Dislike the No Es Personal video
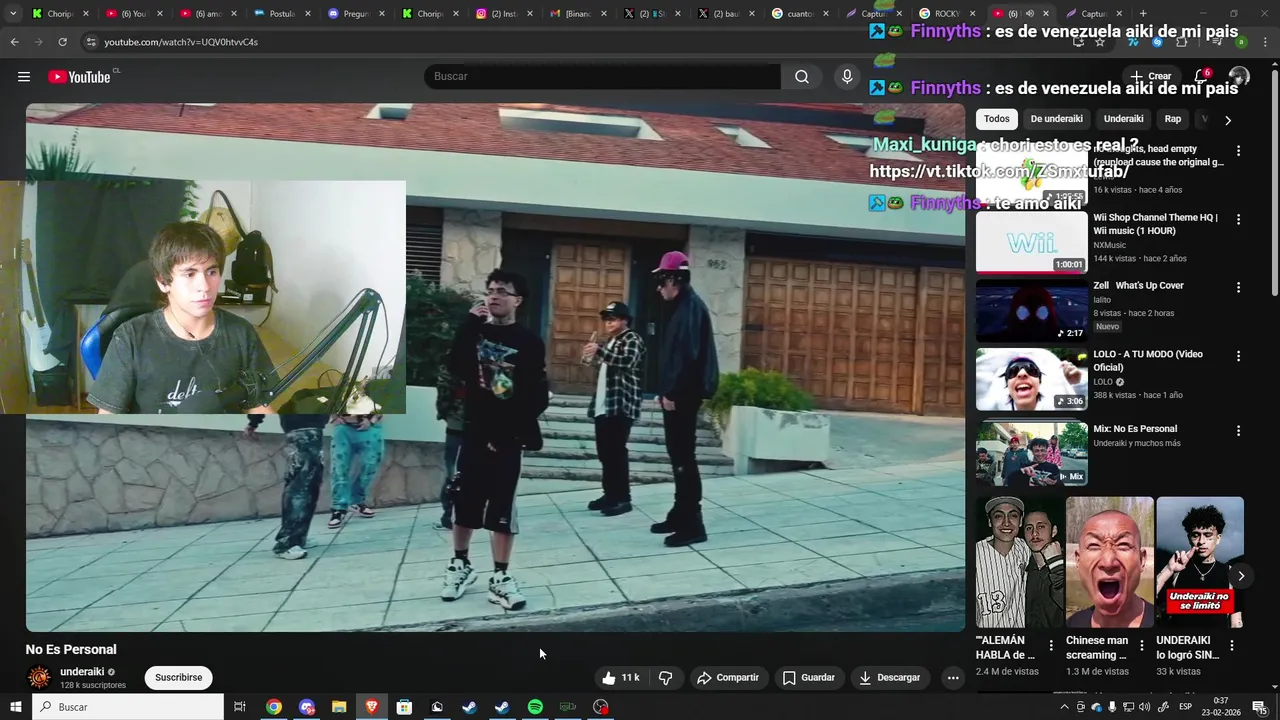Screen dimensions: 1280x720 click(x=665, y=678)
